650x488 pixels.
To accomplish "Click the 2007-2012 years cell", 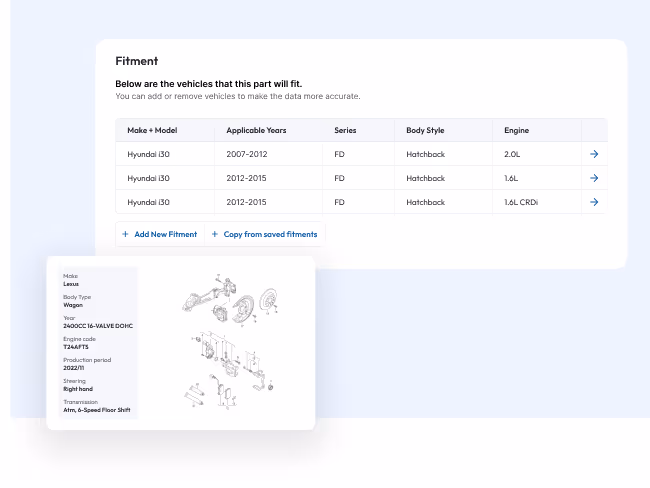I will pos(247,154).
